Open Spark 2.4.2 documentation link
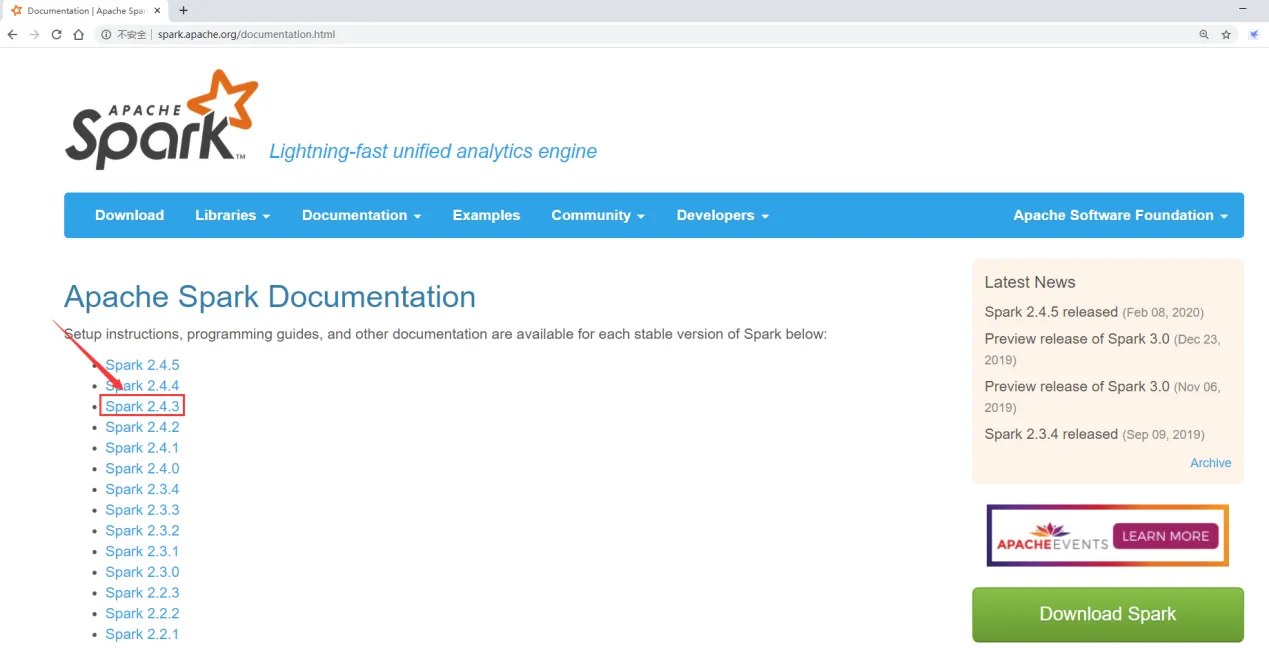This screenshot has height=648, width=1269. pos(142,427)
